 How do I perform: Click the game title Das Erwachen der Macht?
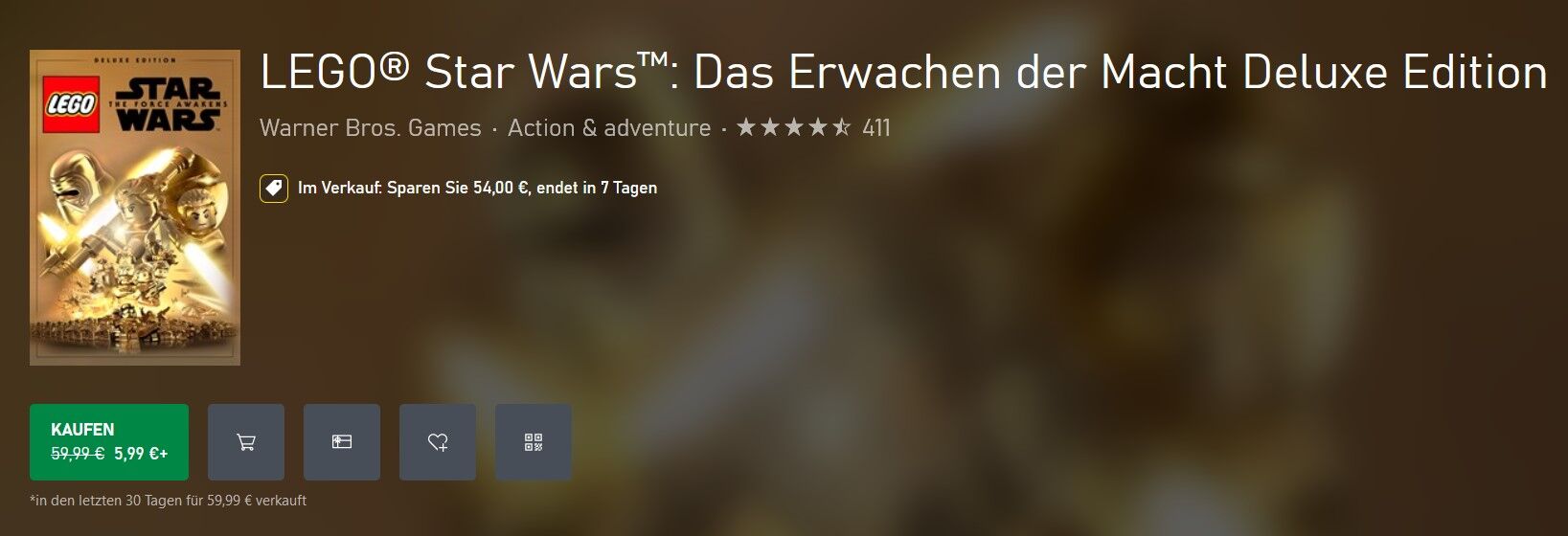[x=961, y=73]
